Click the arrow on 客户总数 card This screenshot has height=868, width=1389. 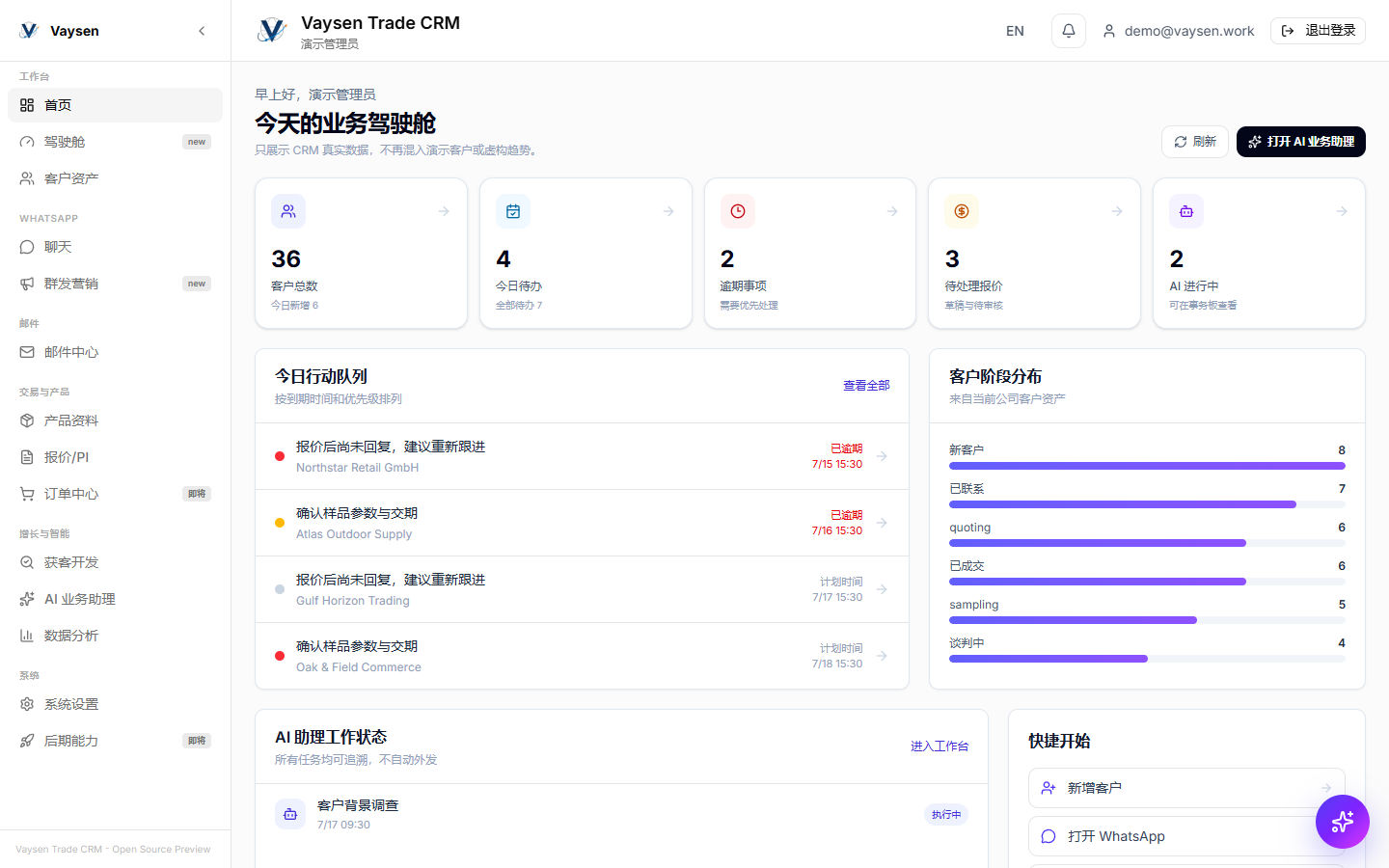coord(444,211)
